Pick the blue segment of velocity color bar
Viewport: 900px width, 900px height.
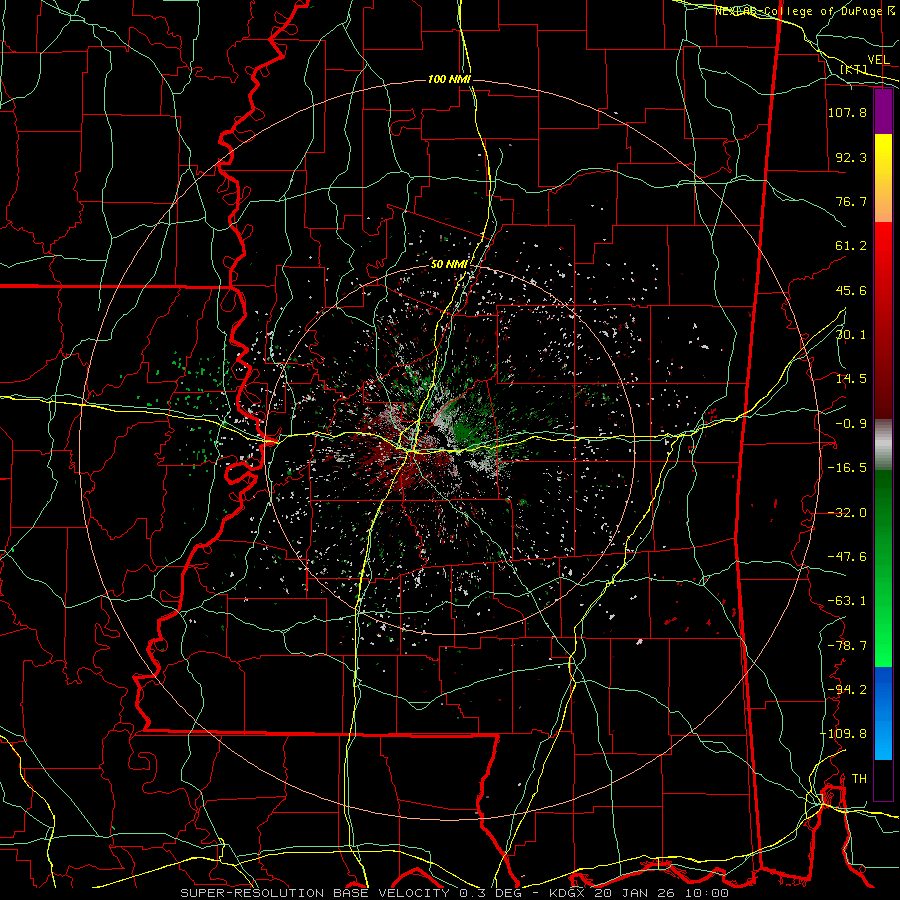tap(883, 713)
